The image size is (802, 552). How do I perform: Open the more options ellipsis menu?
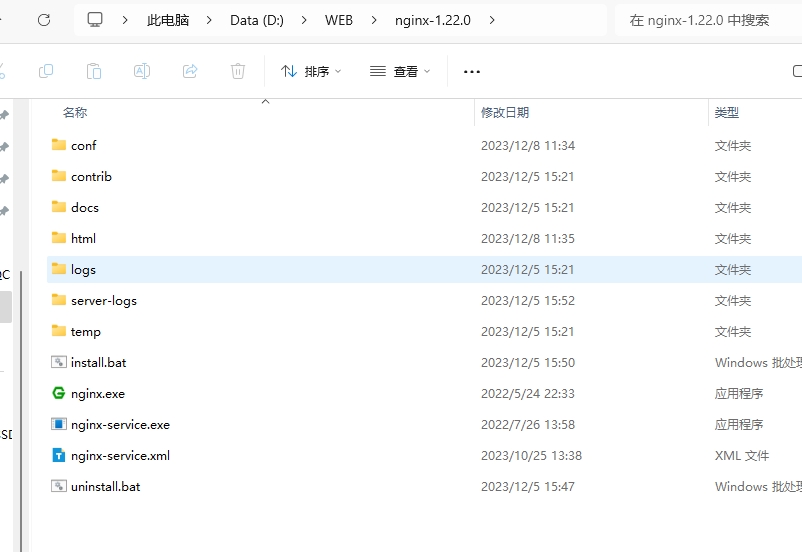(472, 72)
